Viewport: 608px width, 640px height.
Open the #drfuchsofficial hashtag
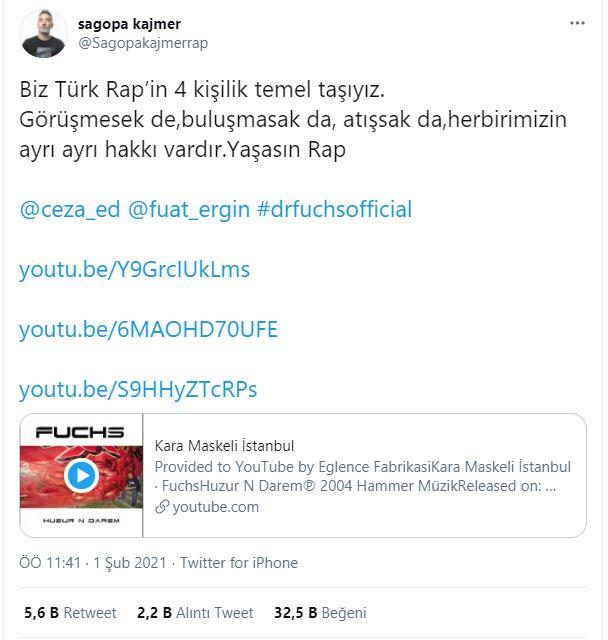tap(335, 209)
